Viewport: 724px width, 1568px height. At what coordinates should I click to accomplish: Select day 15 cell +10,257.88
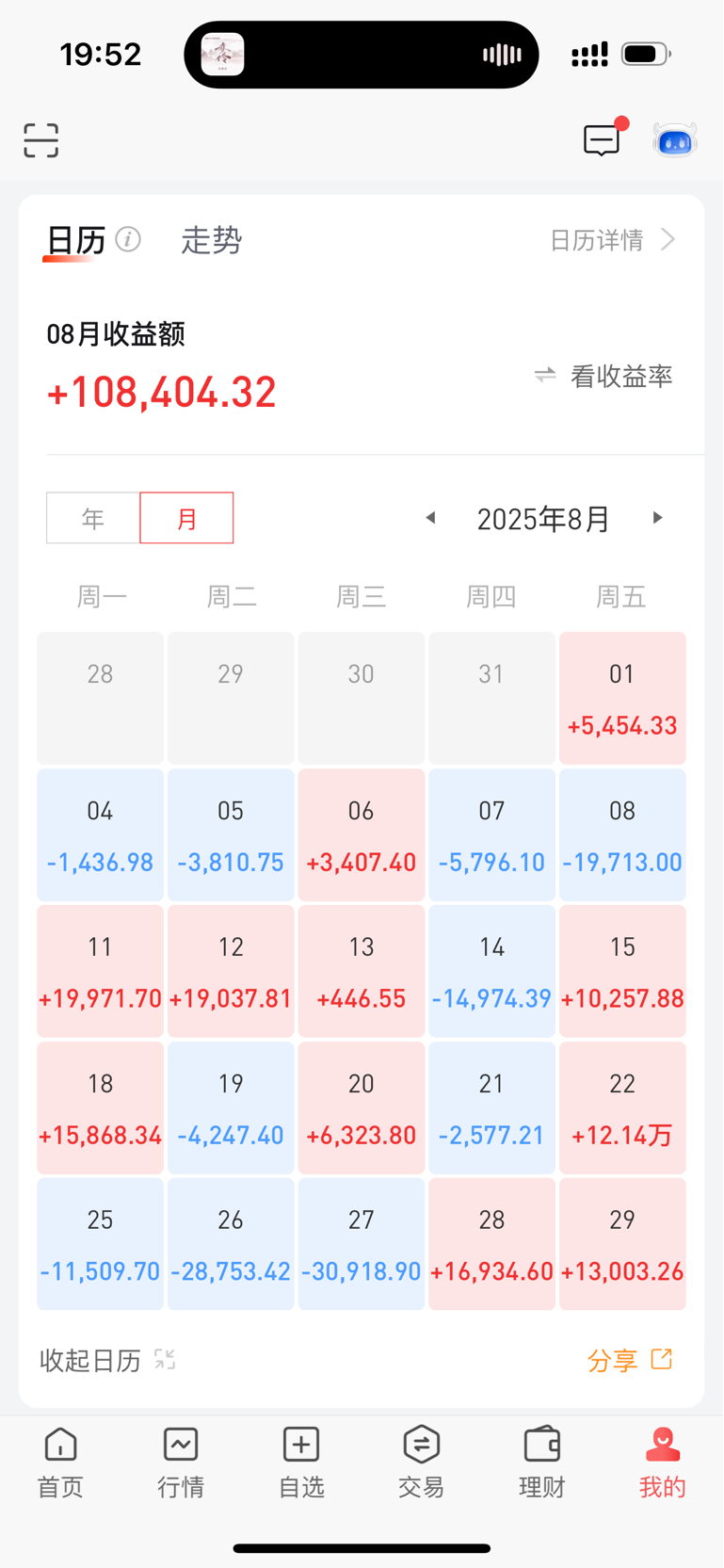[622, 971]
